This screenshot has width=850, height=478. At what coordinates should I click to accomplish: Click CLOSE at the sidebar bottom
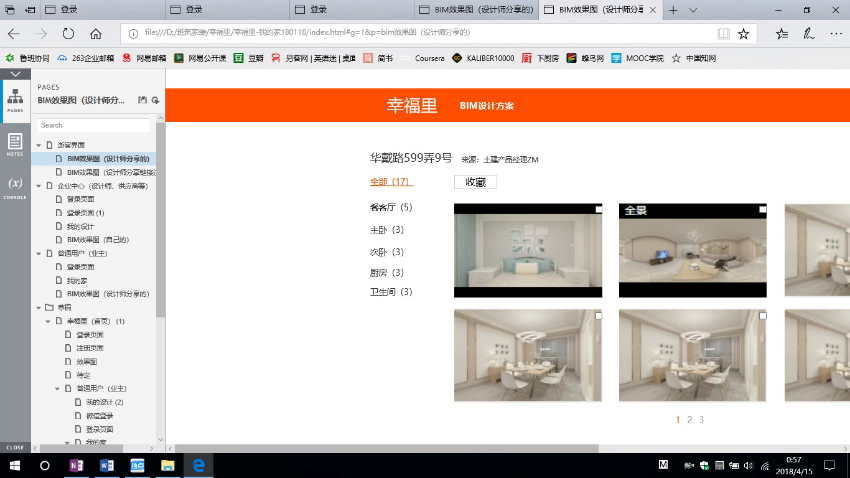coord(15,448)
